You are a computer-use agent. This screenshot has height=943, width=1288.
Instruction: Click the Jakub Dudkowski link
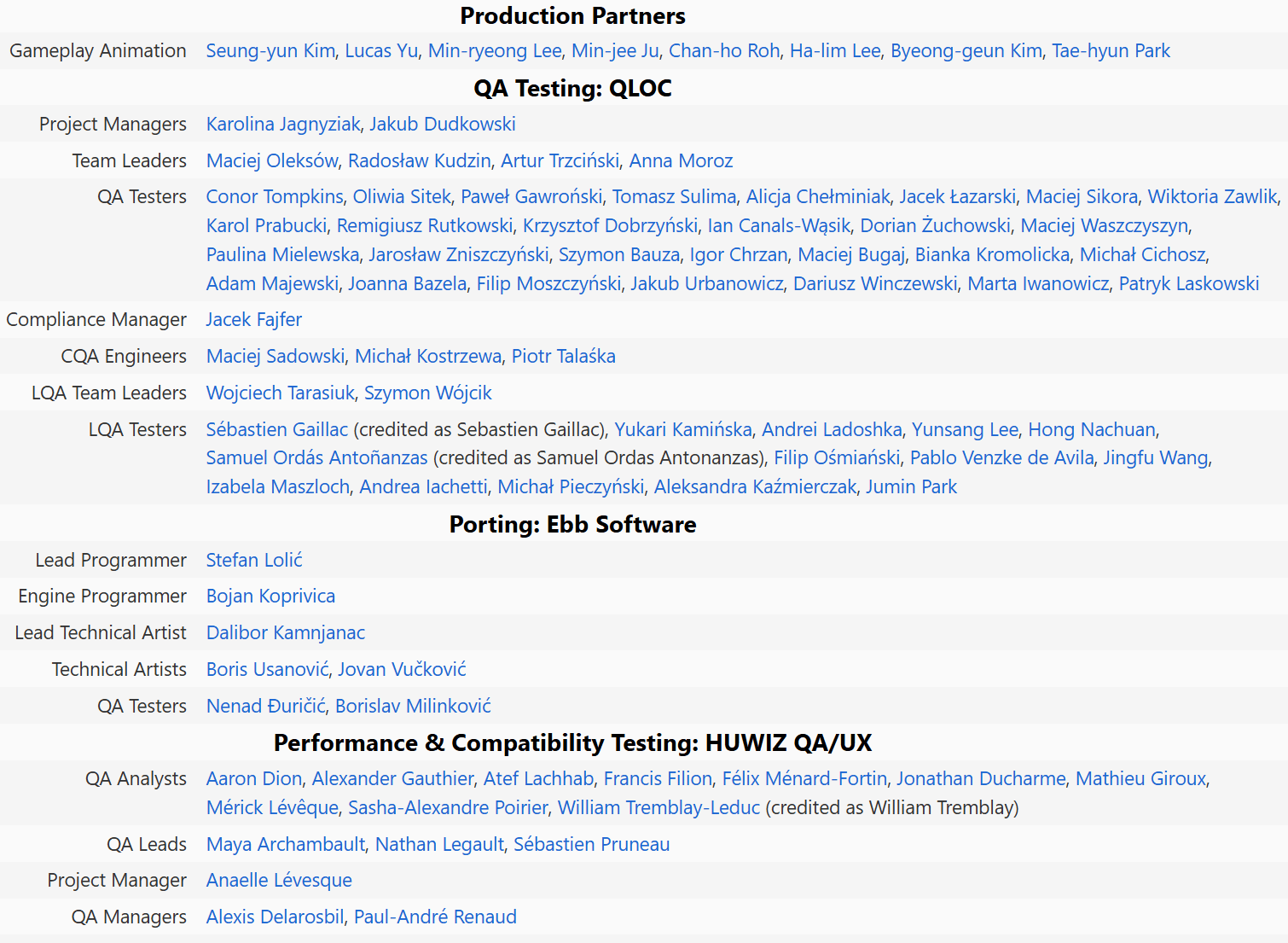(443, 125)
